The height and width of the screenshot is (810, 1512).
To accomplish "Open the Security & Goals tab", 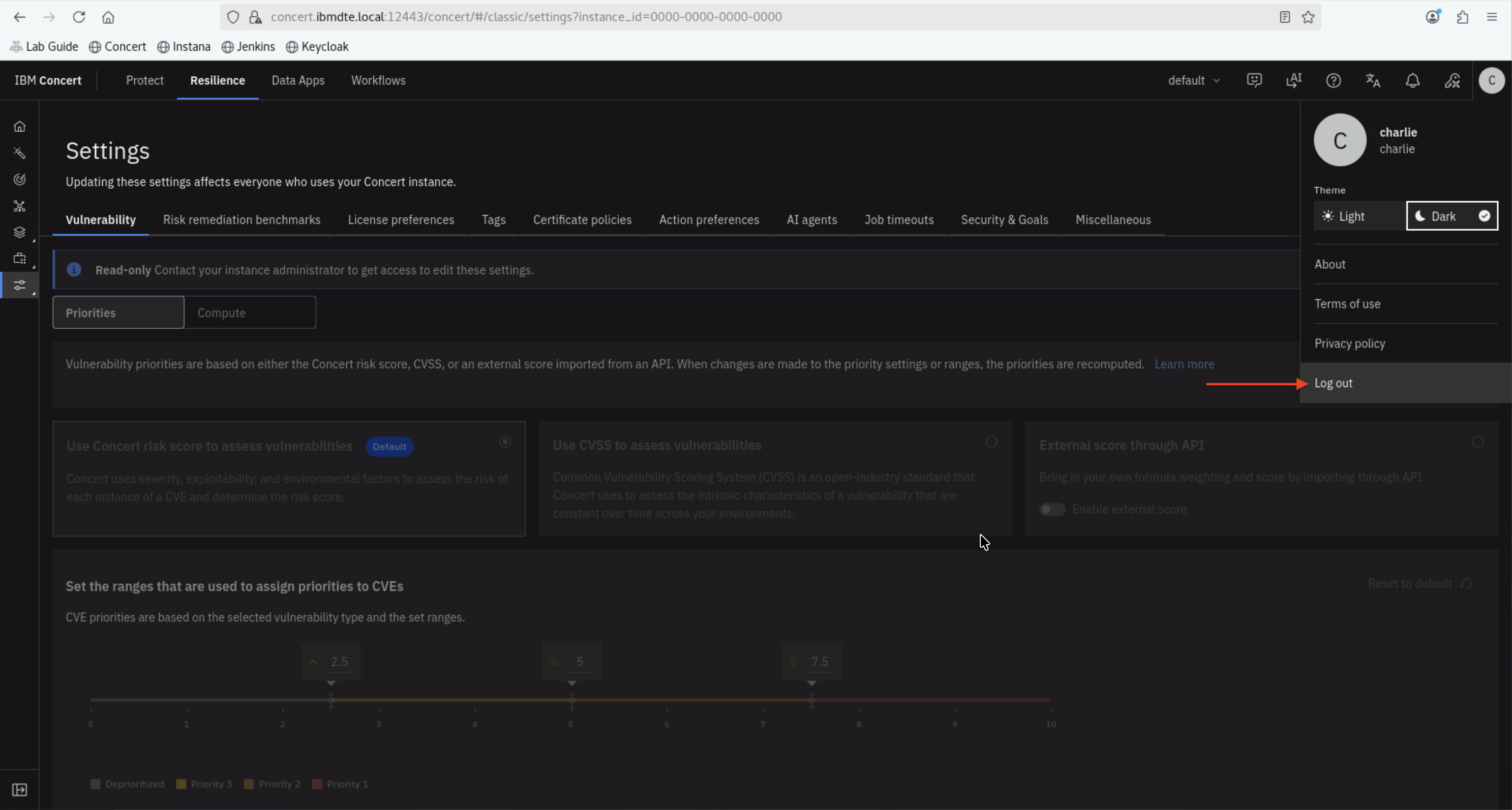I will (x=1004, y=219).
